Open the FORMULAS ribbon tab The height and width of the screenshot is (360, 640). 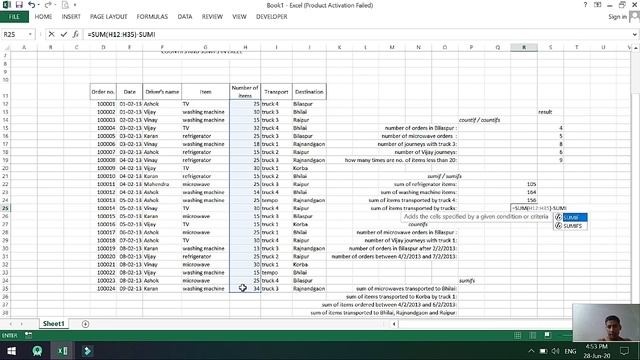pyautogui.click(x=152, y=17)
